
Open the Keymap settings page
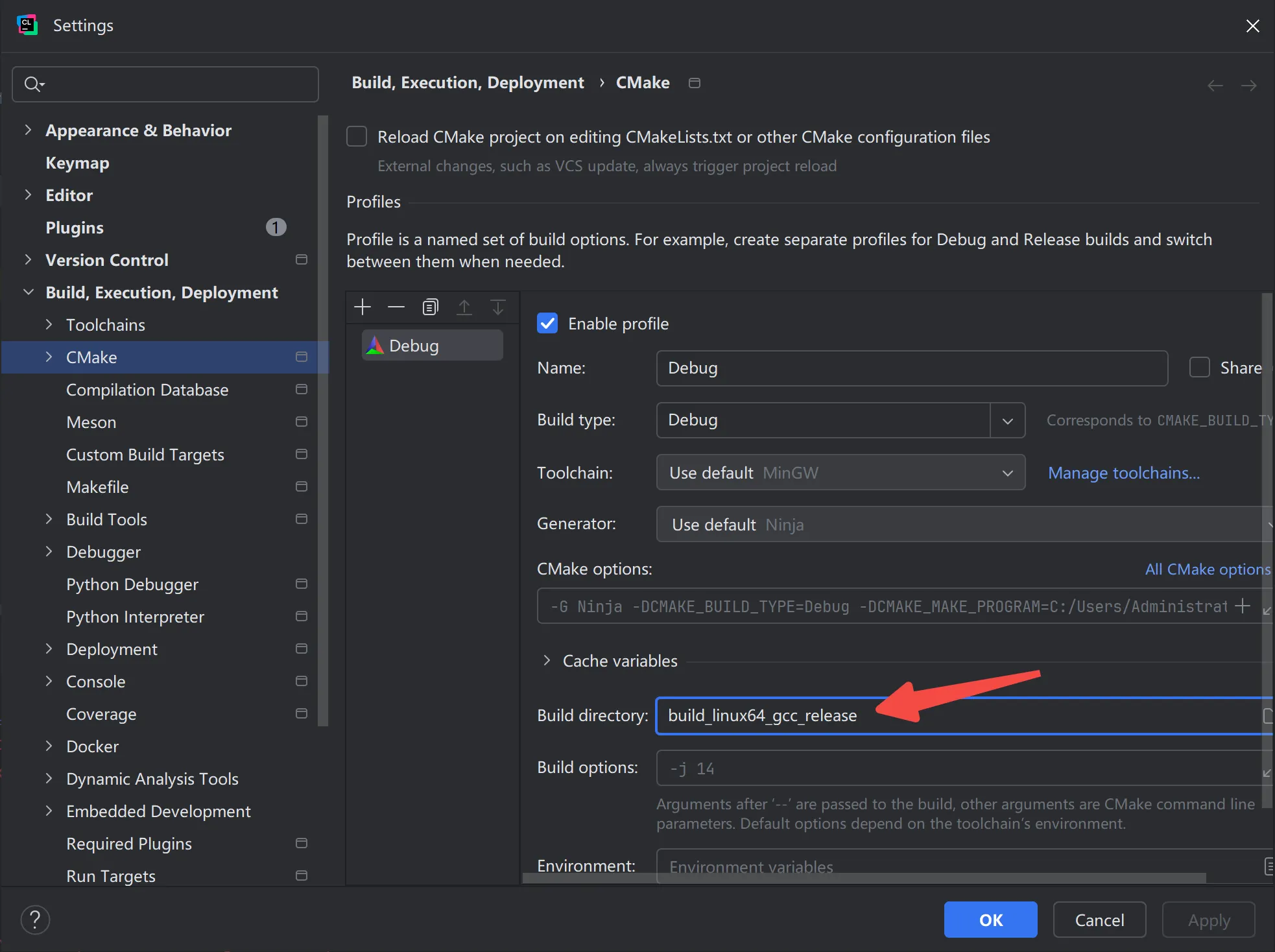click(77, 163)
